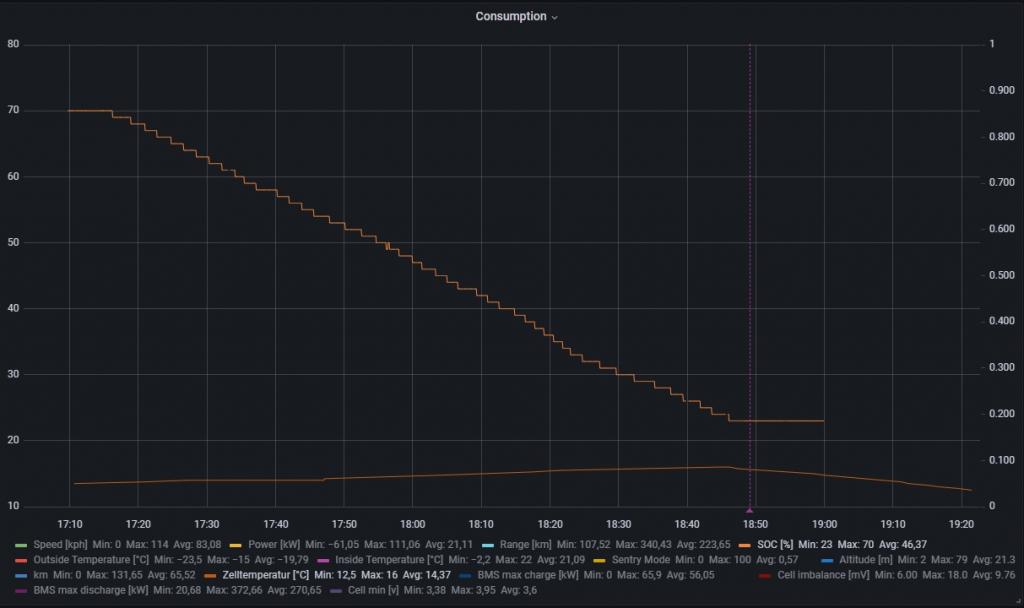Click the BMS max discharge [kW] label
Image resolution: width=1024 pixels, height=608 pixels.
tap(91, 590)
